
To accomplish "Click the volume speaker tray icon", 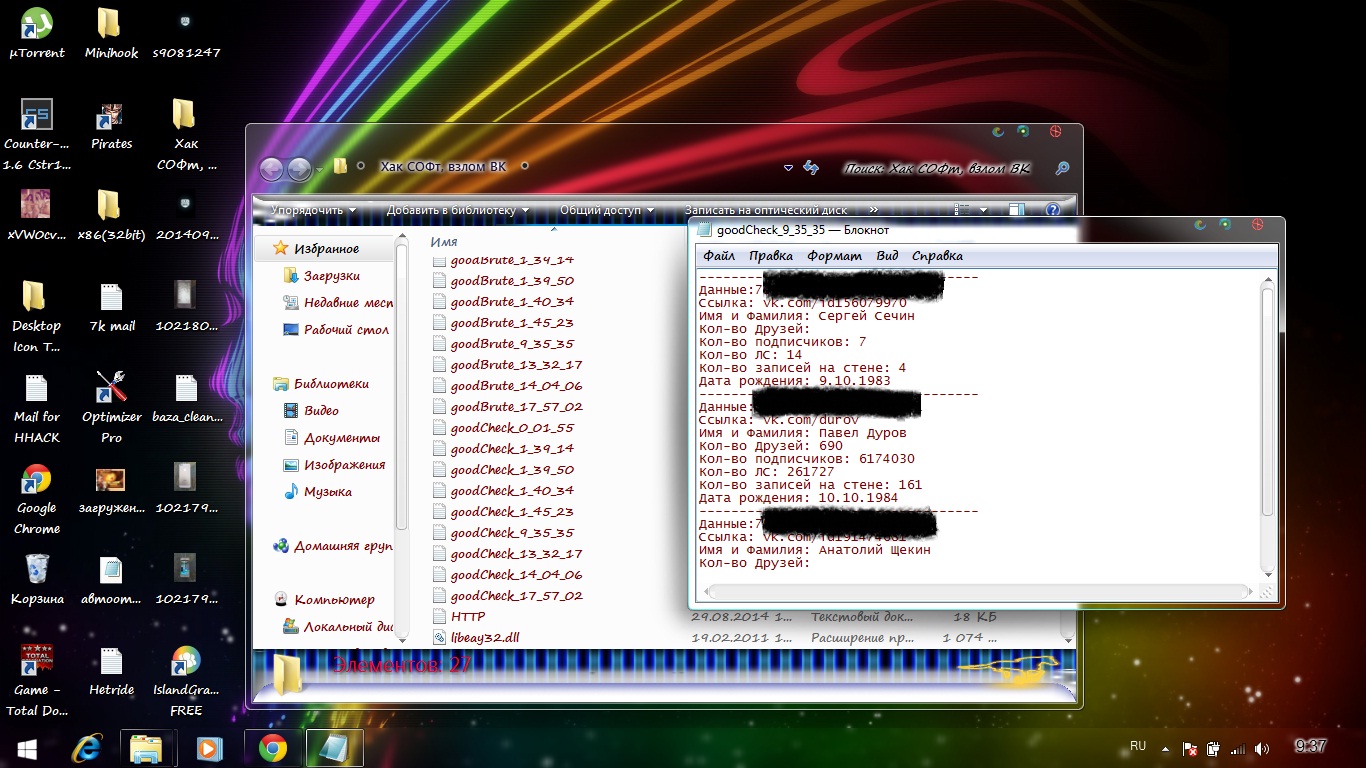I will (x=1263, y=748).
